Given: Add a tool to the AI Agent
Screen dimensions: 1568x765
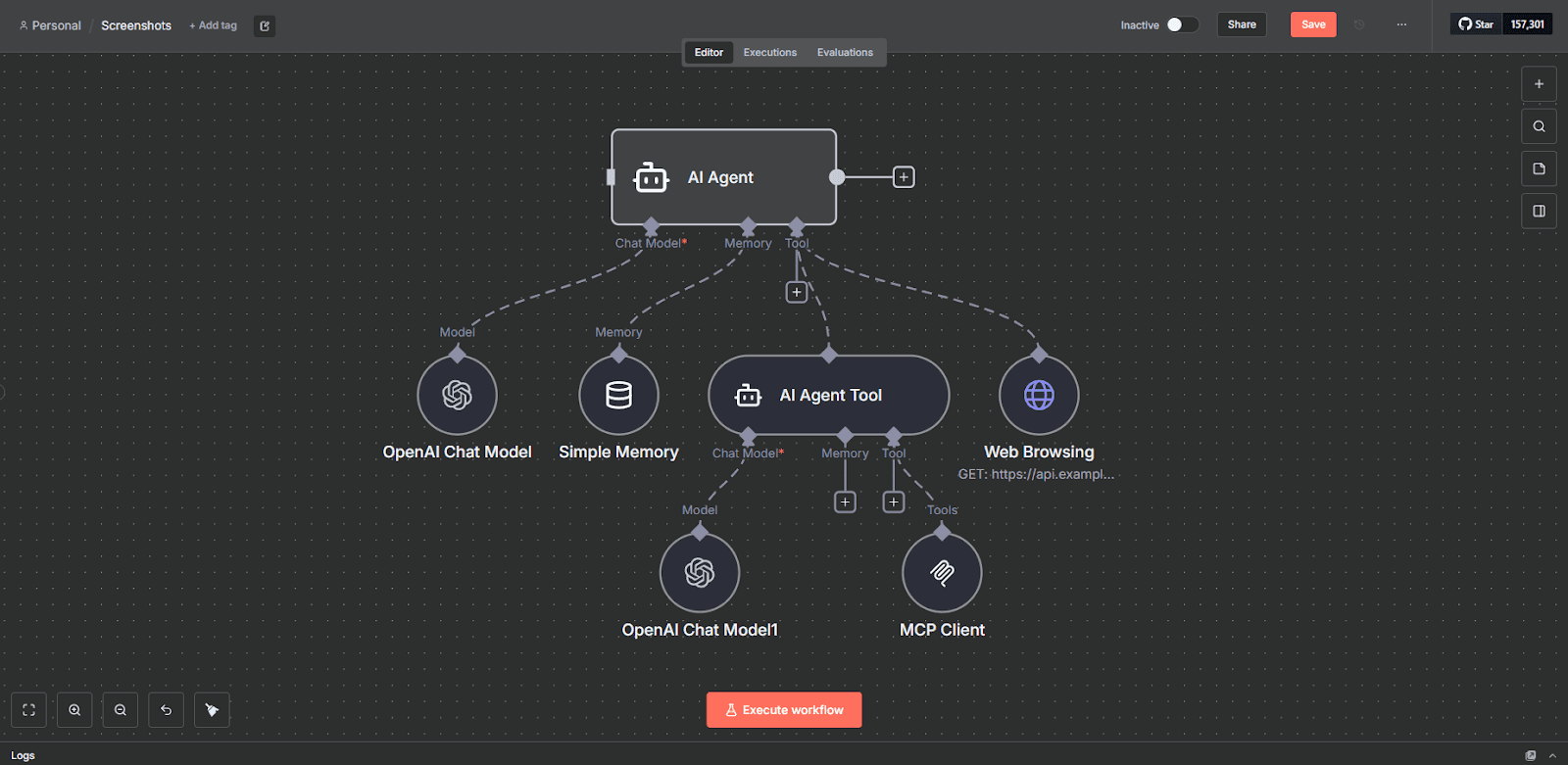Looking at the screenshot, I should pos(797,292).
